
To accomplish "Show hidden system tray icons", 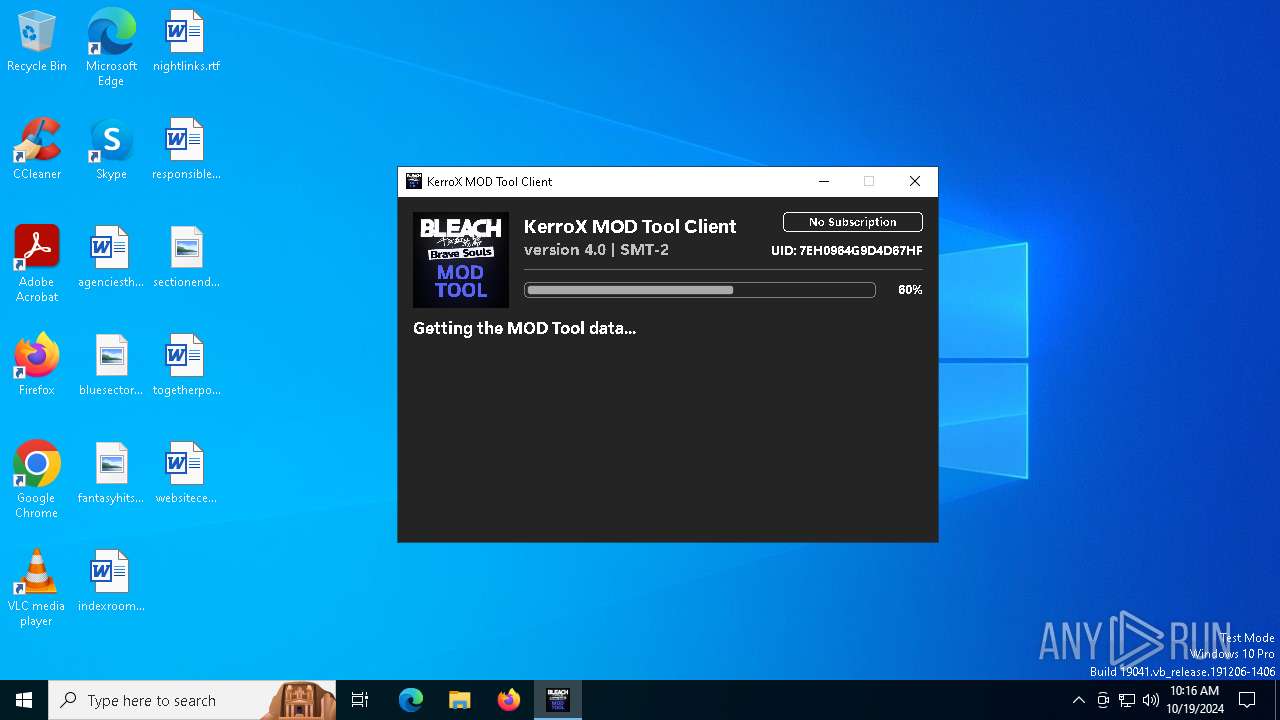I will point(1078,700).
